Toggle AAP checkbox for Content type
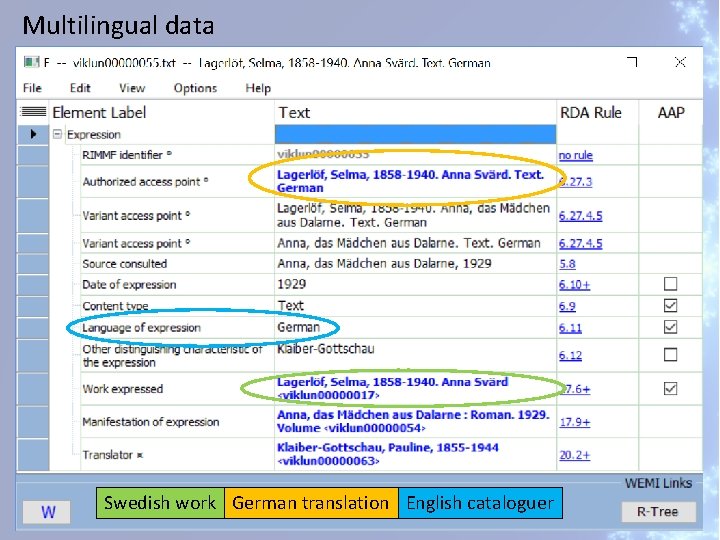This screenshot has width=720, height=540. point(670,305)
